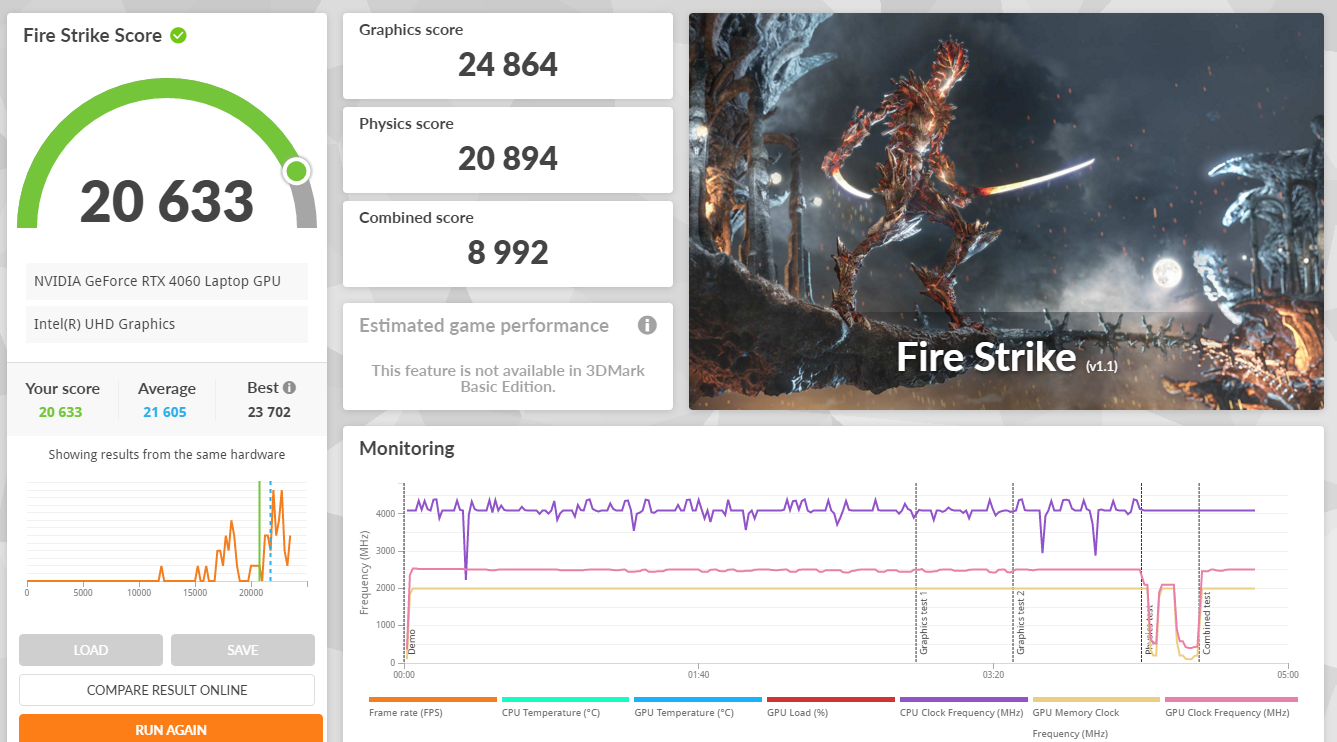Click the green 20 633 under Your score
Image resolution: width=1337 pixels, height=742 pixels.
point(61,412)
